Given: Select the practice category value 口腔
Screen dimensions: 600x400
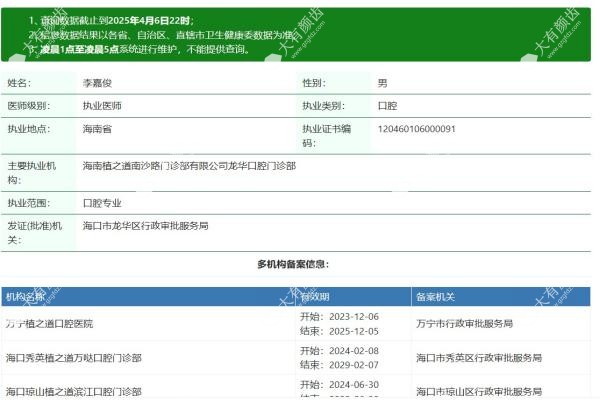Looking at the screenshot, I should 387,106.
